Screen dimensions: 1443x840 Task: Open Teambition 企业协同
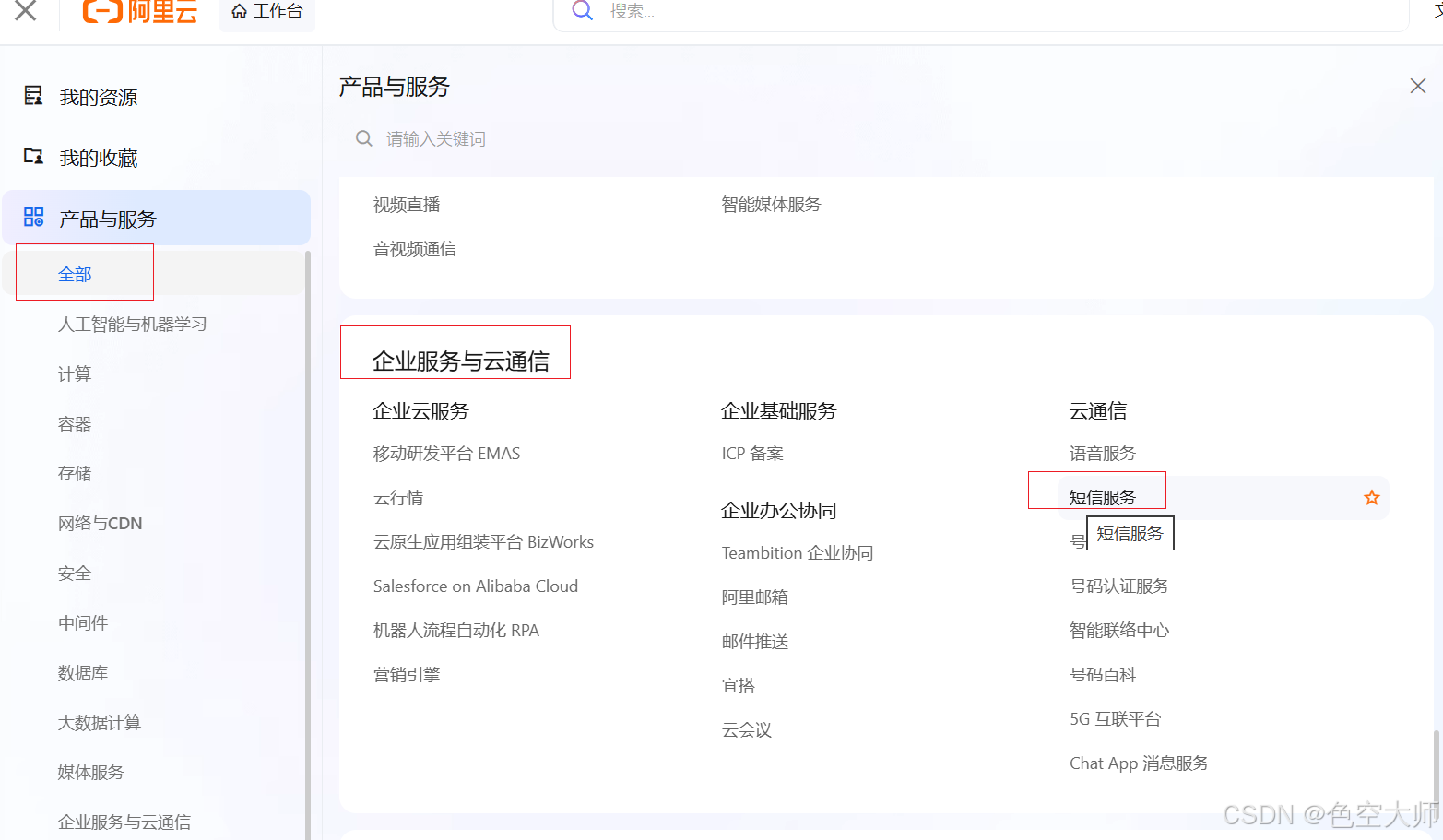pos(798,553)
